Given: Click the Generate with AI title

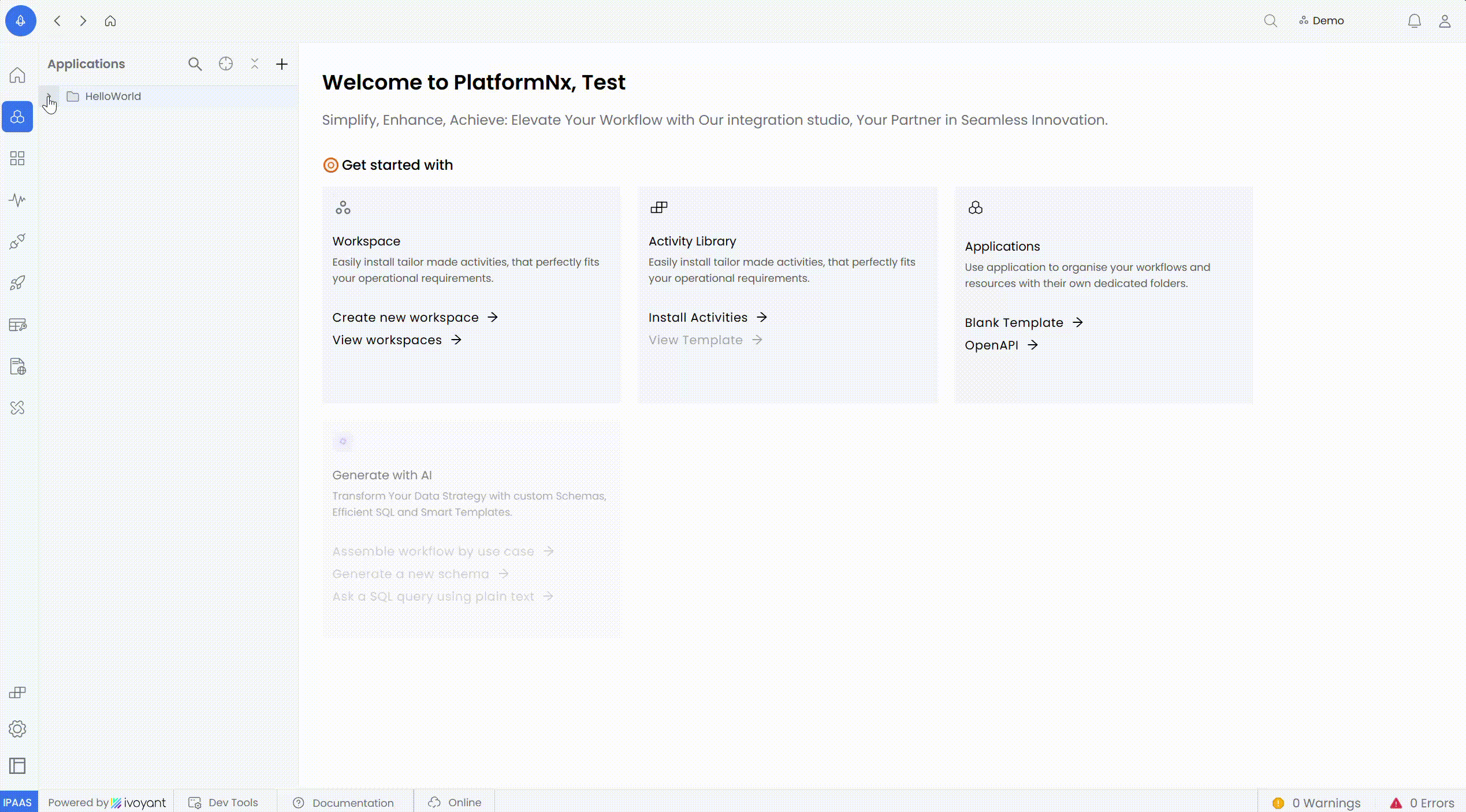Looking at the screenshot, I should [382, 475].
